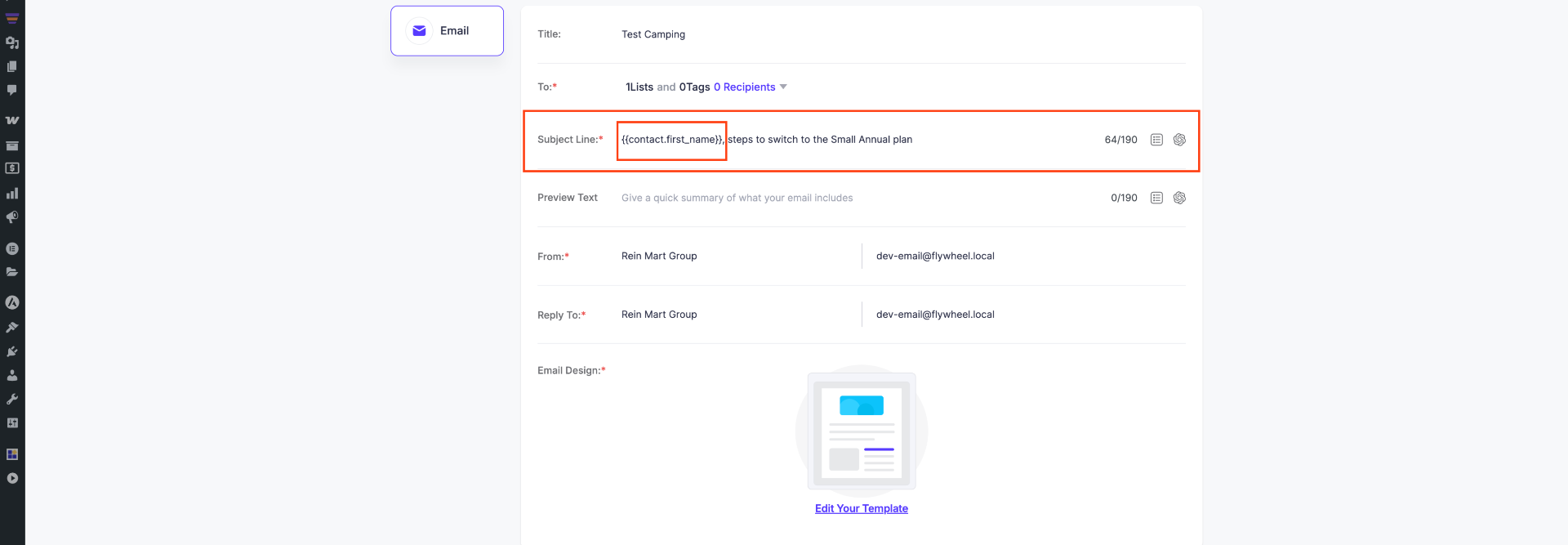1568x545 pixels.
Task: Select the Email channel tab
Action: point(447,31)
